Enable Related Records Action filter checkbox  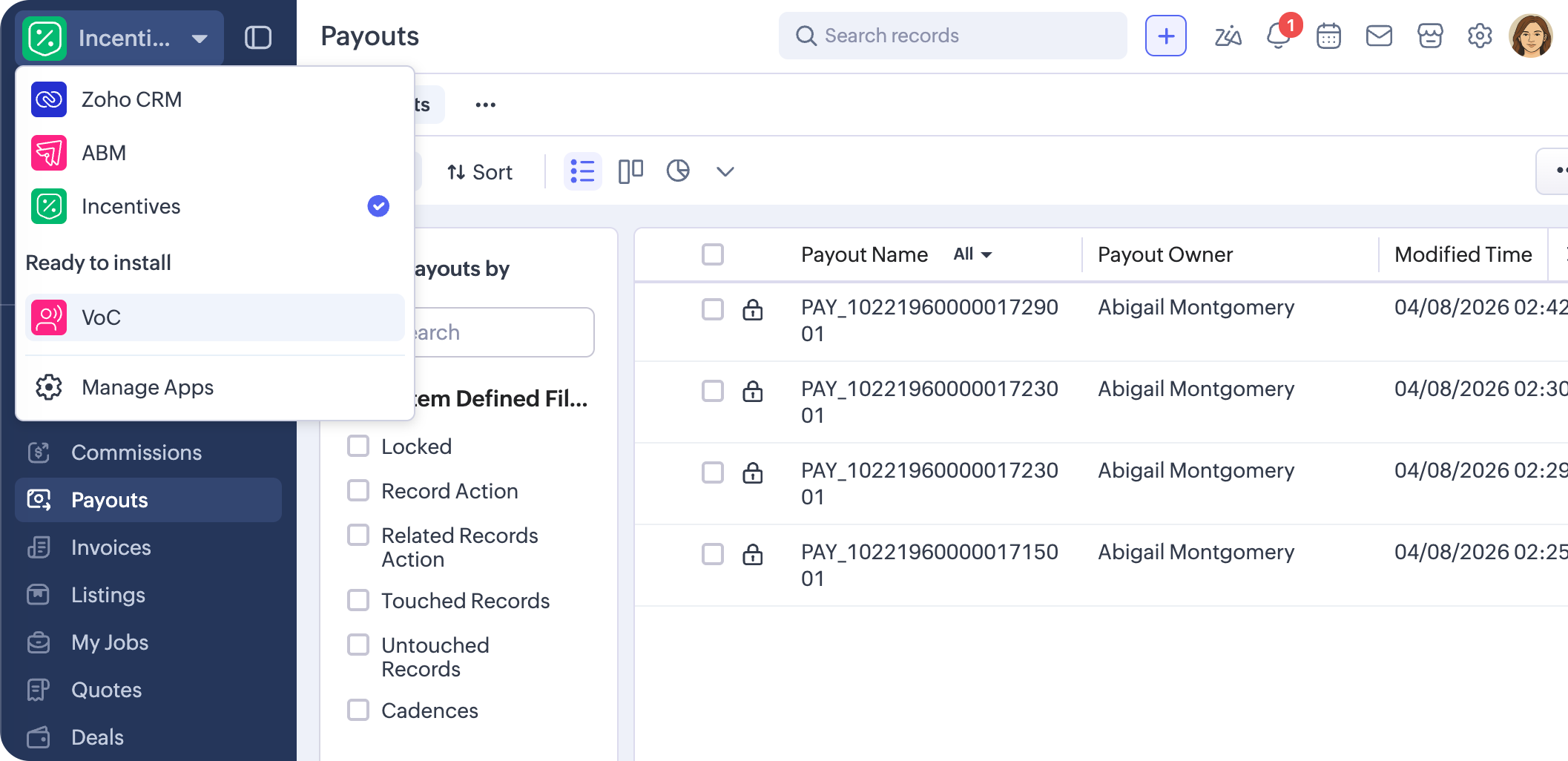pyautogui.click(x=358, y=535)
